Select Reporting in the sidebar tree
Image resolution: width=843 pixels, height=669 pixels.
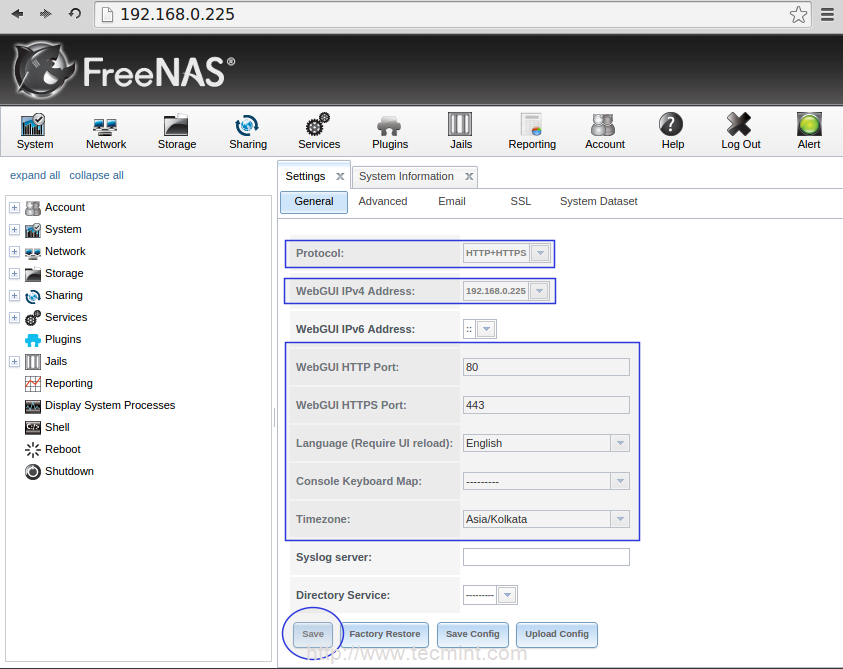pos(68,383)
